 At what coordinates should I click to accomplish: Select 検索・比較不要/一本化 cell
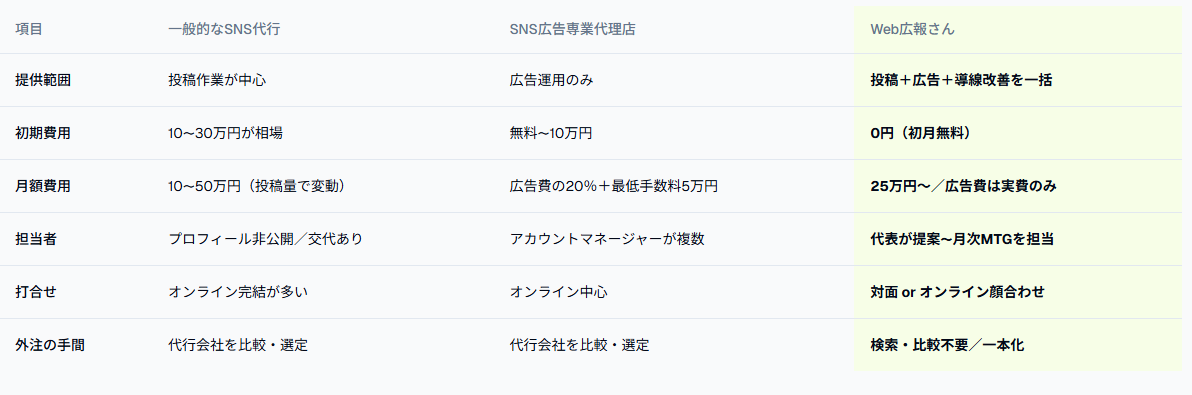pyautogui.click(x=947, y=345)
